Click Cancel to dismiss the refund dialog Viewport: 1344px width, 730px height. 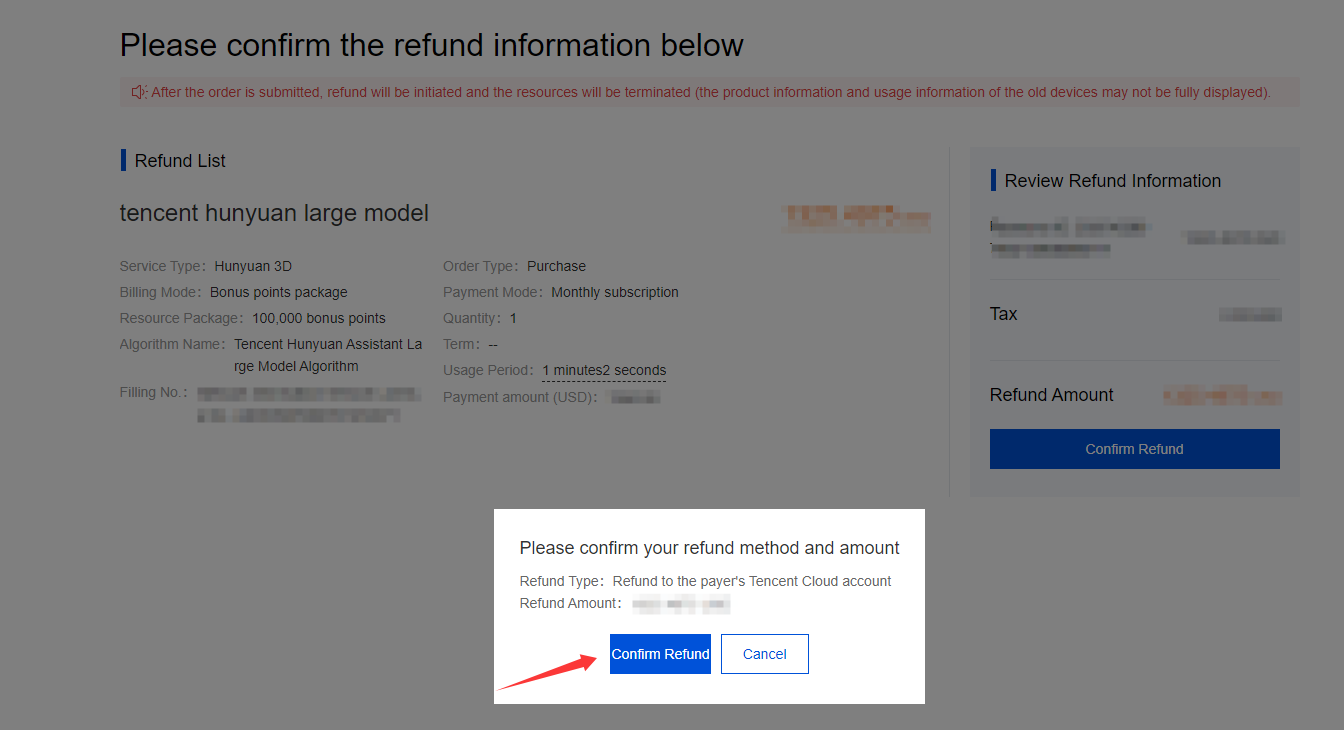point(764,653)
